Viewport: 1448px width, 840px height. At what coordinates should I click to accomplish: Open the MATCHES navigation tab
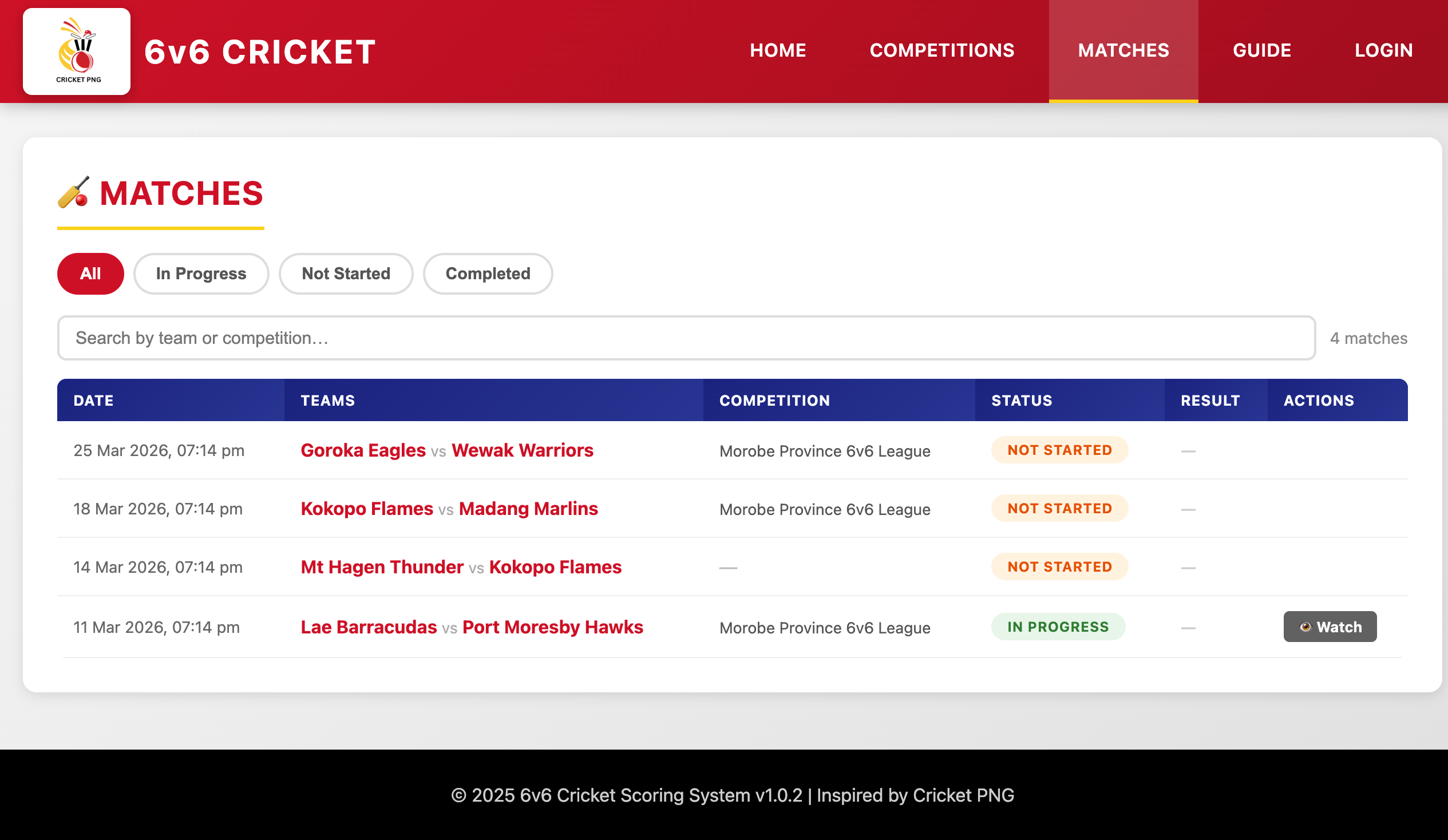point(1123,50)
